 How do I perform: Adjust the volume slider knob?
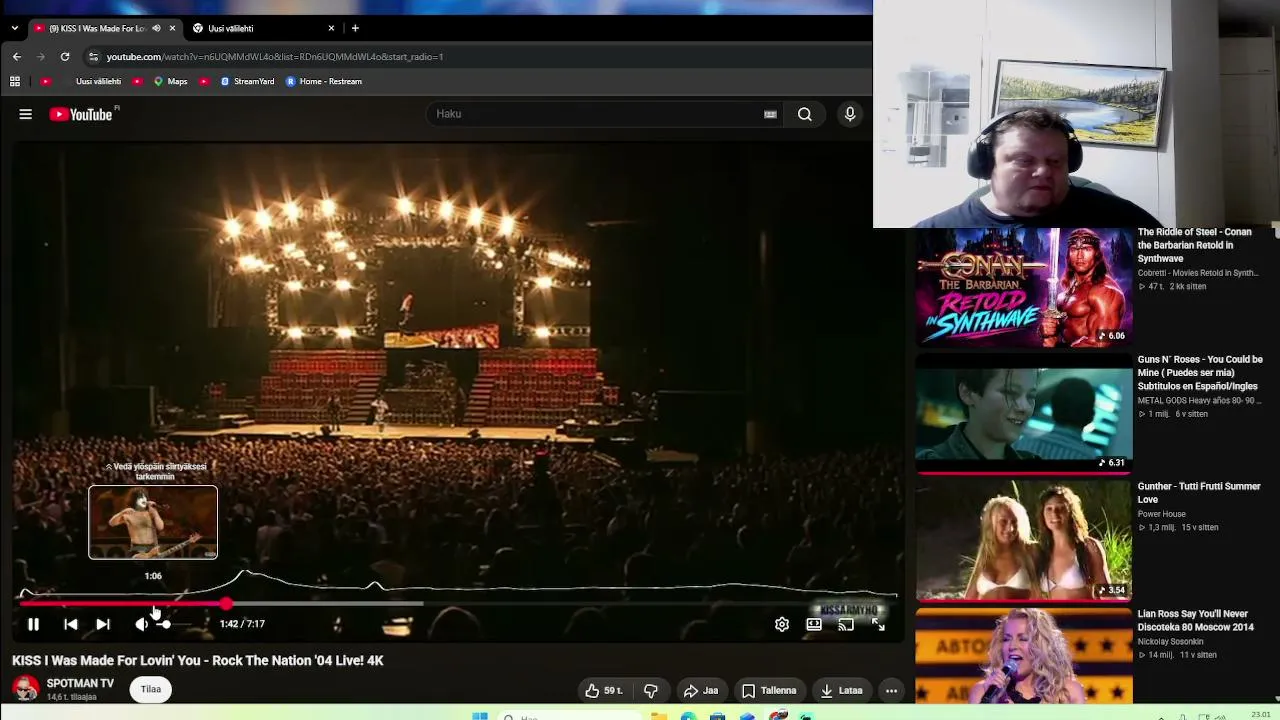coord(165,624)
